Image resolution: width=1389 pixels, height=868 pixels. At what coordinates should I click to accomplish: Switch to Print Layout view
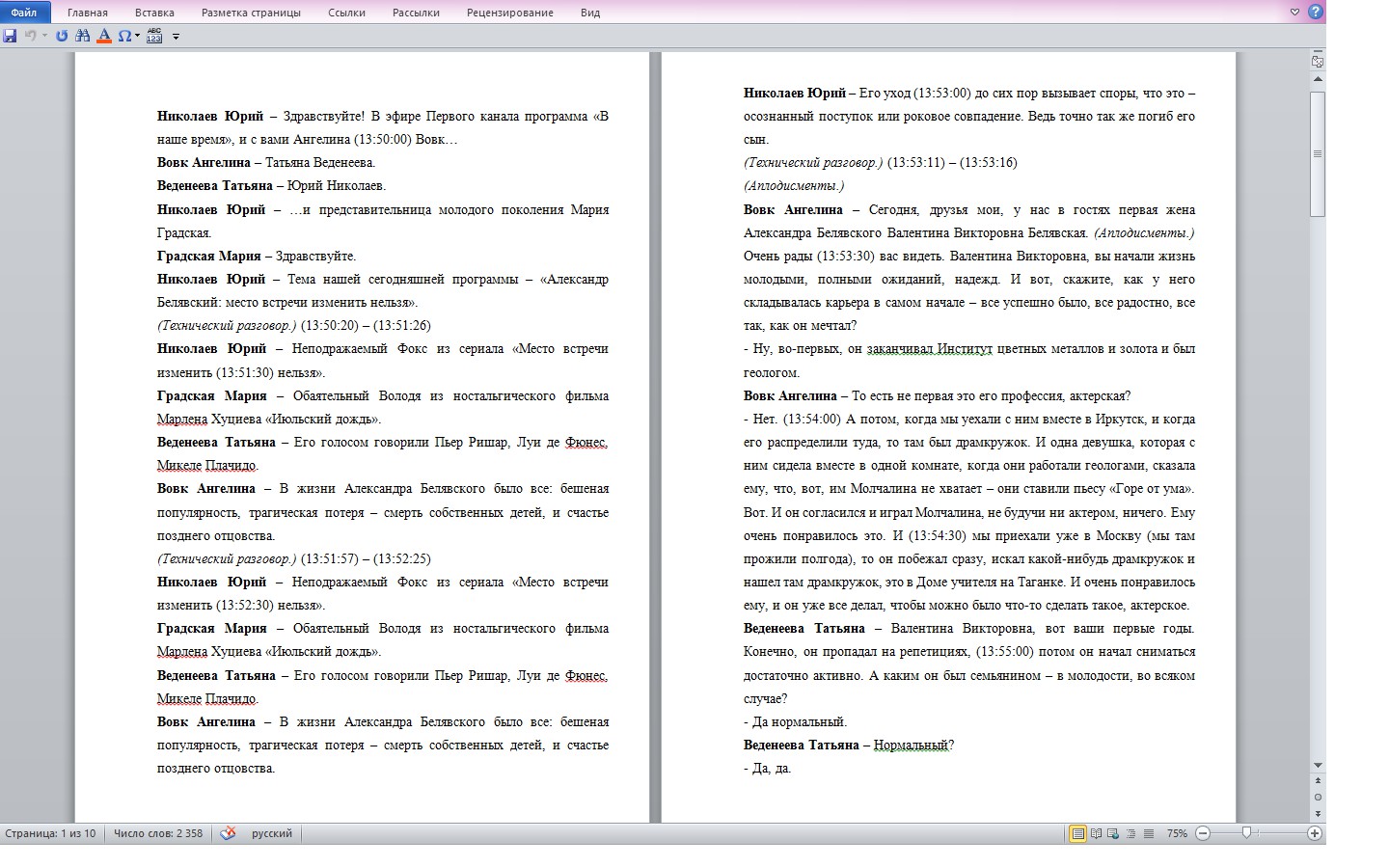click(1077, 833)
